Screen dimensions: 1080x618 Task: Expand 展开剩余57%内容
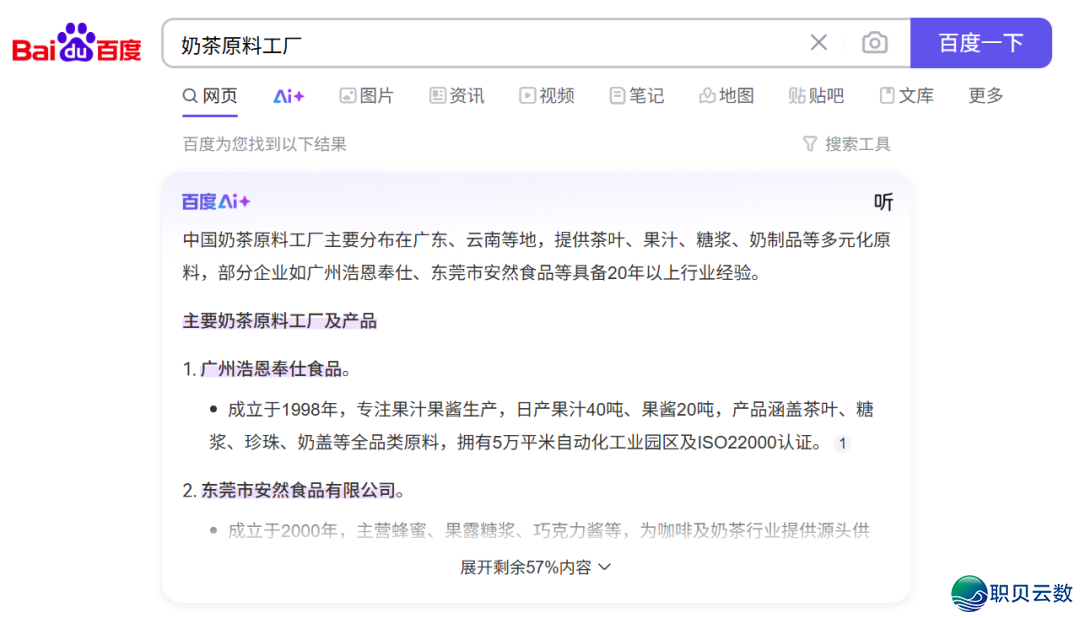[x=535, y=567]
